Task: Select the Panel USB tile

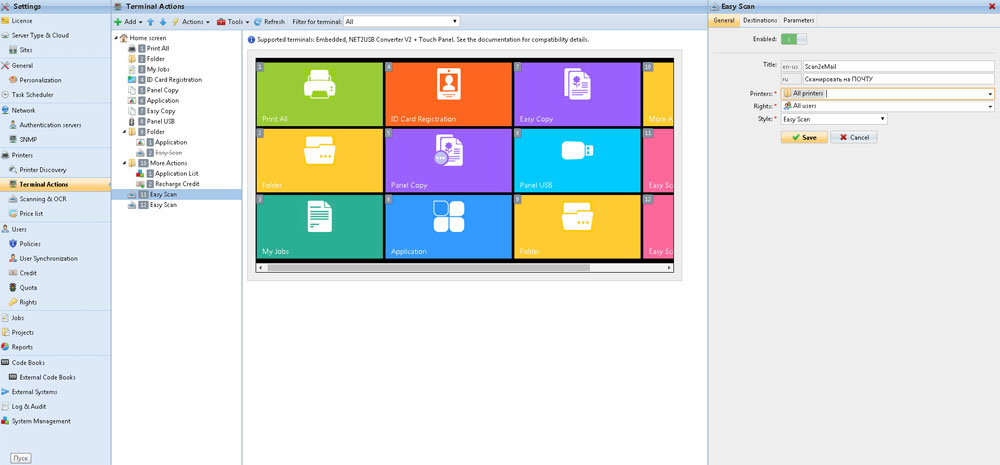Action: (x=577, y=161)
